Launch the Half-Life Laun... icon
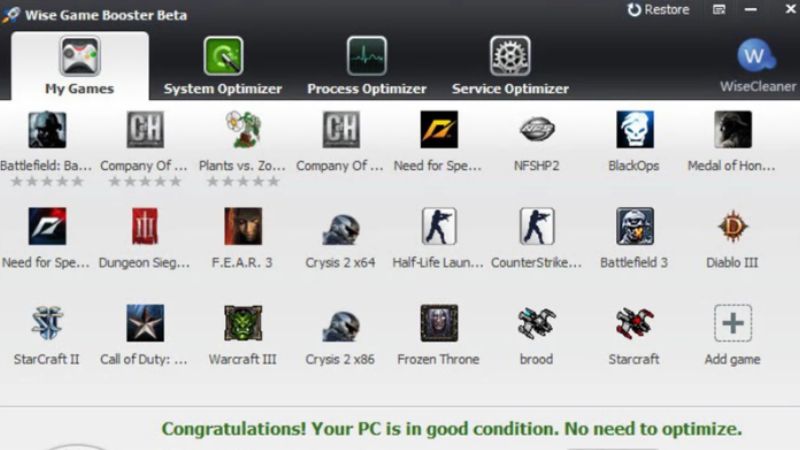Image resolution: width=800 pixels, height=450 pixels. pyautogui.click(x=439, y=227)
